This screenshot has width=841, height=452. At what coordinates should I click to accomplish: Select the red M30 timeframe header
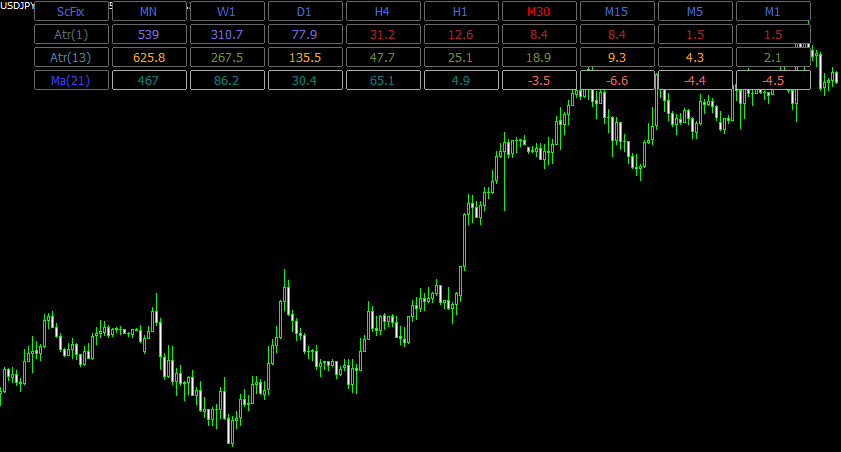(539, 11)
